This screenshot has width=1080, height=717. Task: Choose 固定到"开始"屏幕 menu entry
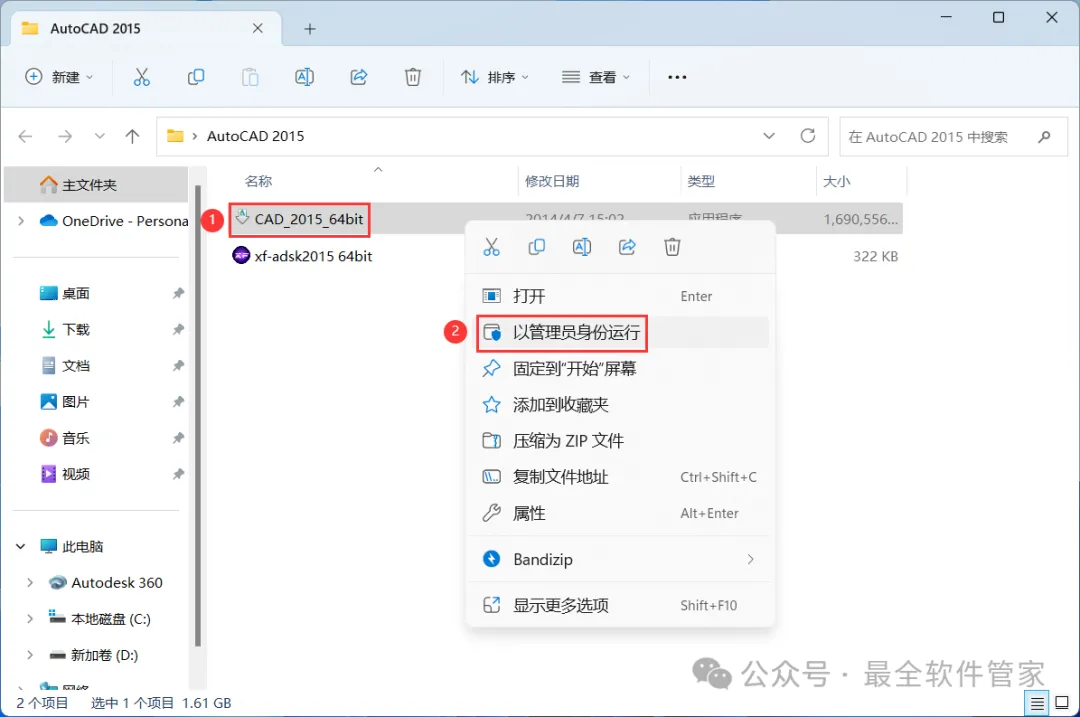click(620, 368)
